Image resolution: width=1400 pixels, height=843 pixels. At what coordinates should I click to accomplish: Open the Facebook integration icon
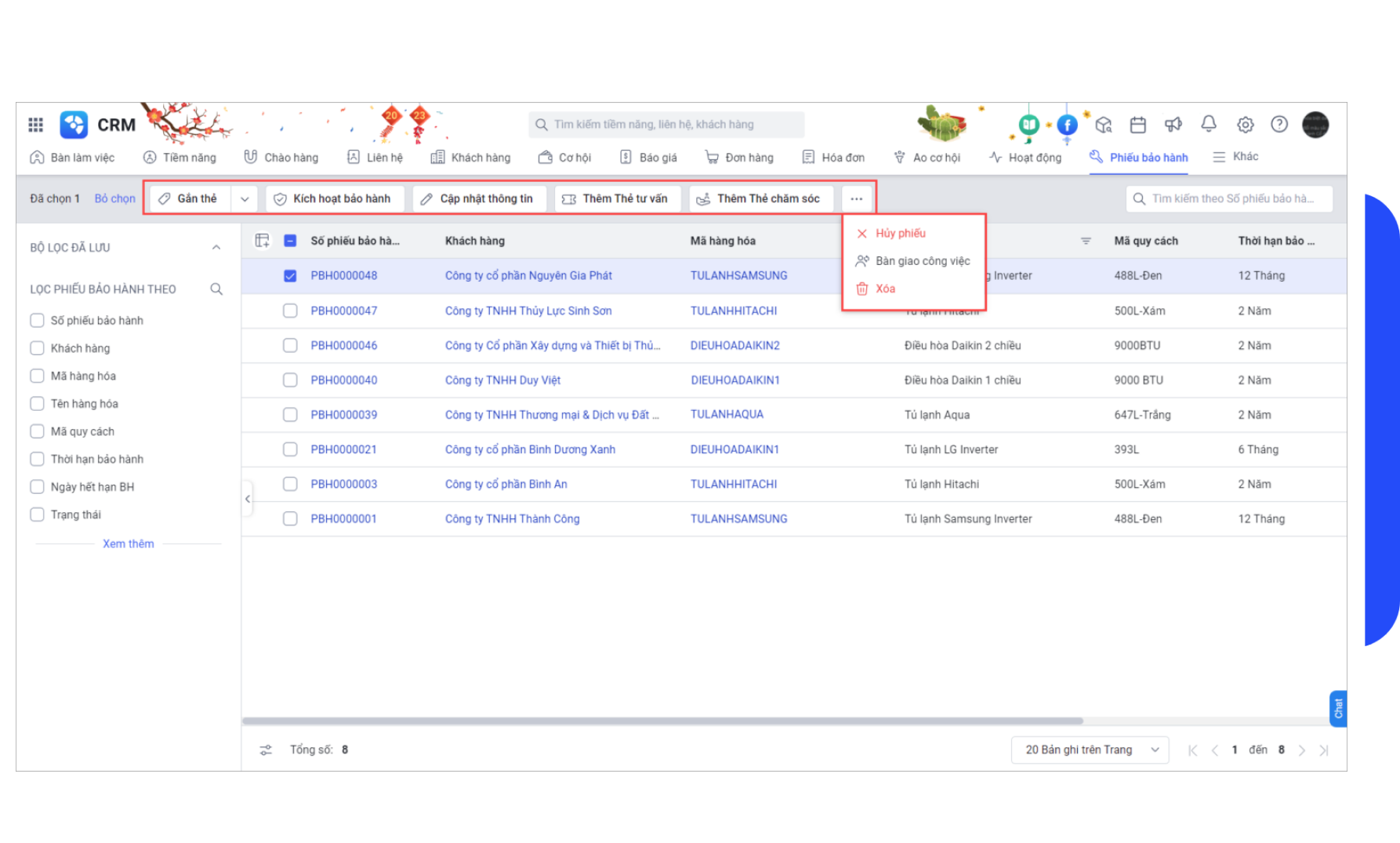(x=1067, y=125)
